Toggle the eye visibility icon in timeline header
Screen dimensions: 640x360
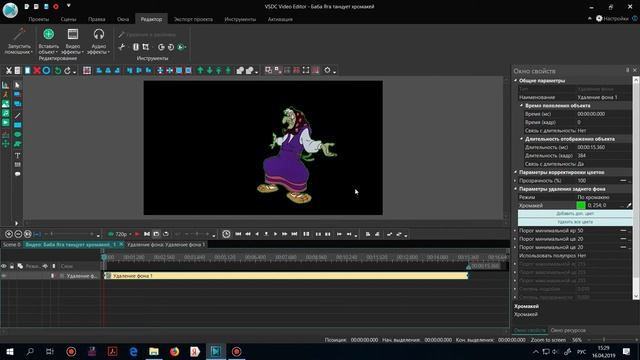[4, 266]
